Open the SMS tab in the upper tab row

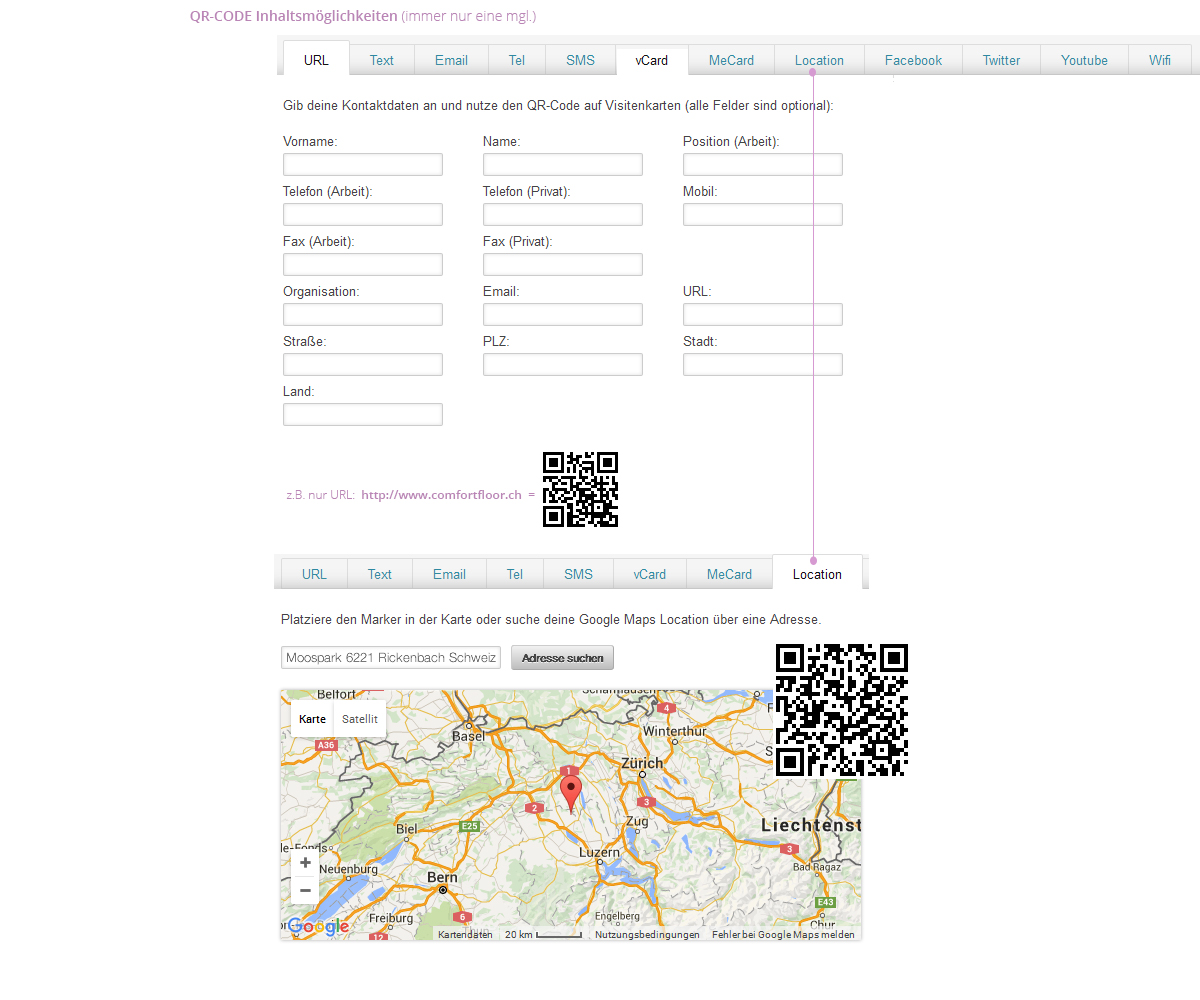[580, 60]
